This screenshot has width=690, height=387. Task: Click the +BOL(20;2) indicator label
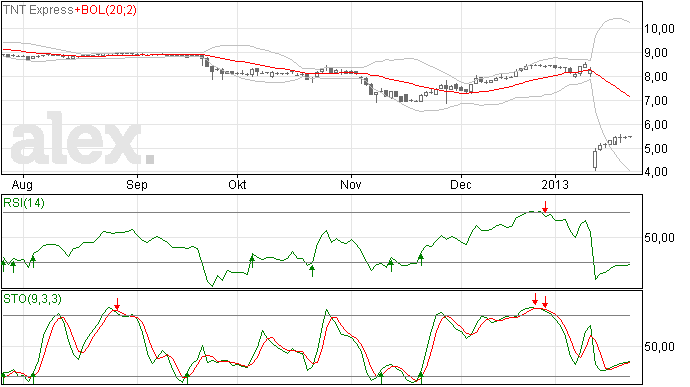click(106, 10)
